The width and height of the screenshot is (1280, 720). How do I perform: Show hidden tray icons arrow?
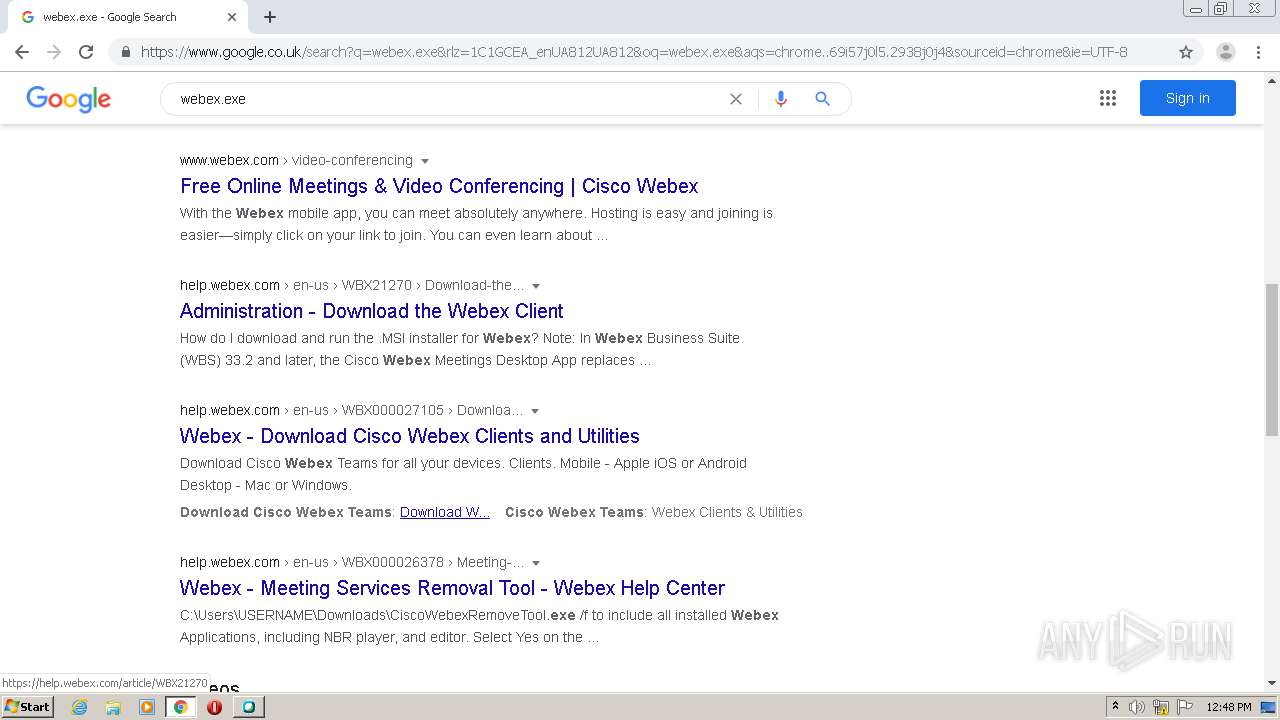pyautogui.click(x=1115, y=707)
